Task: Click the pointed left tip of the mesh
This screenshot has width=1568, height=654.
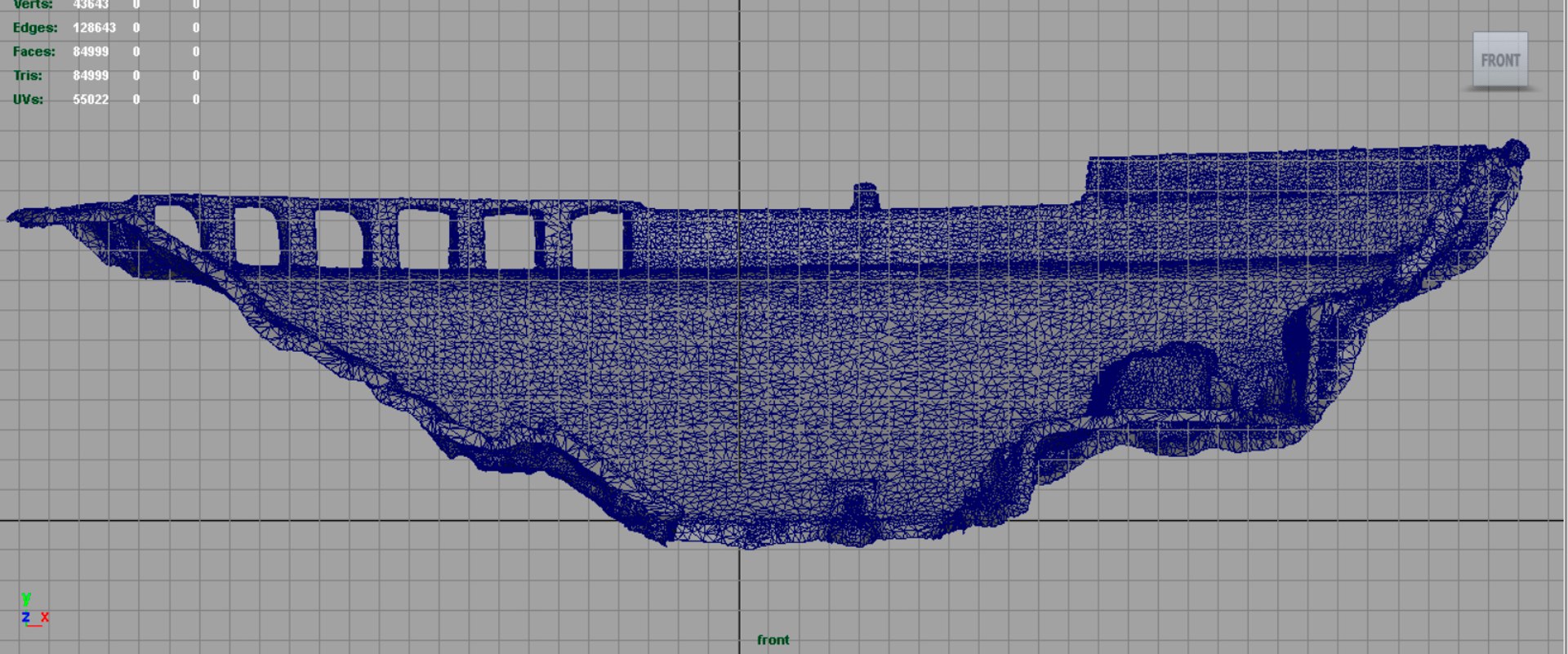Action: pyautogui.click(x=13, y=216)
